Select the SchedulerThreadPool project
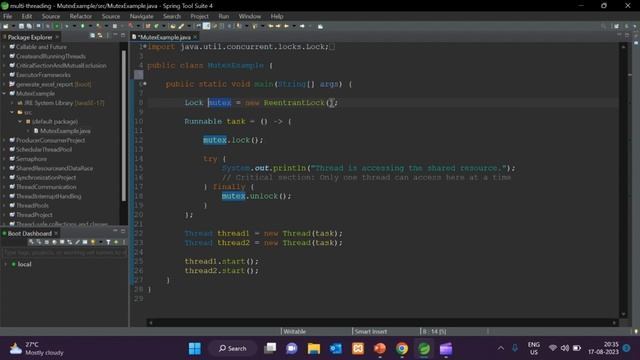 point(44,149)
